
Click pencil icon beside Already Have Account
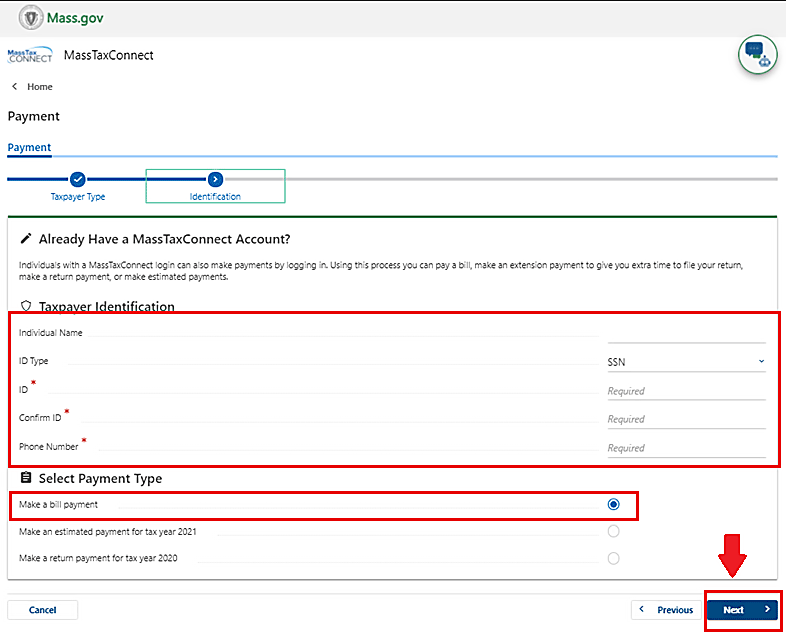coord(26,240)
